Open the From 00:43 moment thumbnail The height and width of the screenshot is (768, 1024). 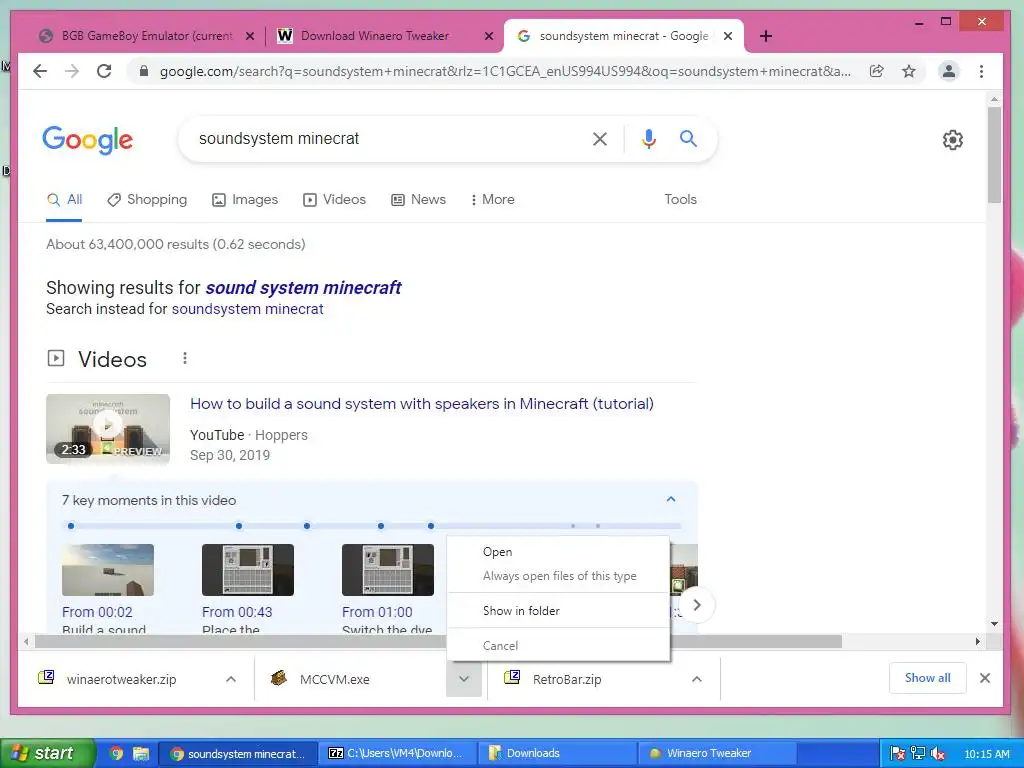pyautogui.click(x=248, y=570)
